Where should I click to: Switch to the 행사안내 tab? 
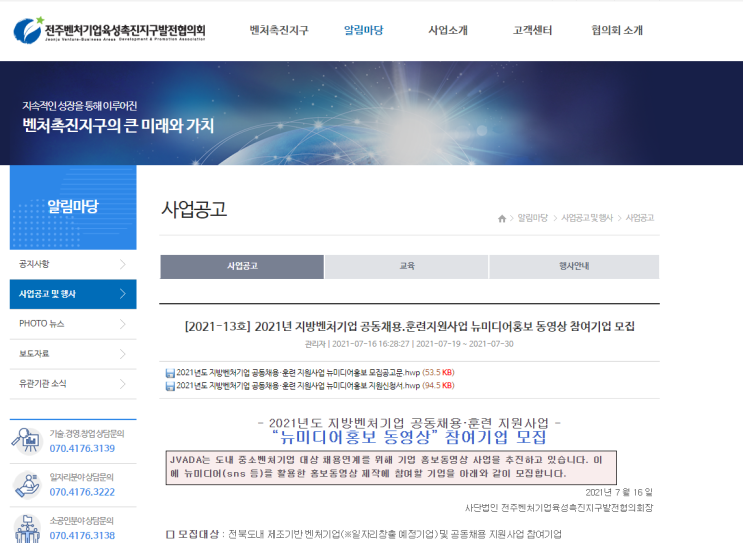pos(574,266)
